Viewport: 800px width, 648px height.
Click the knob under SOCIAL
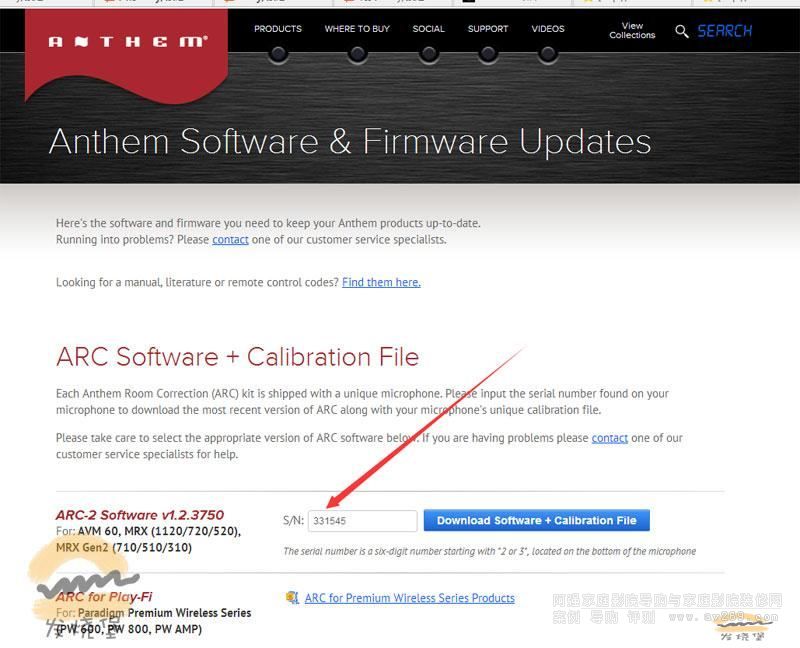(428, 53)
